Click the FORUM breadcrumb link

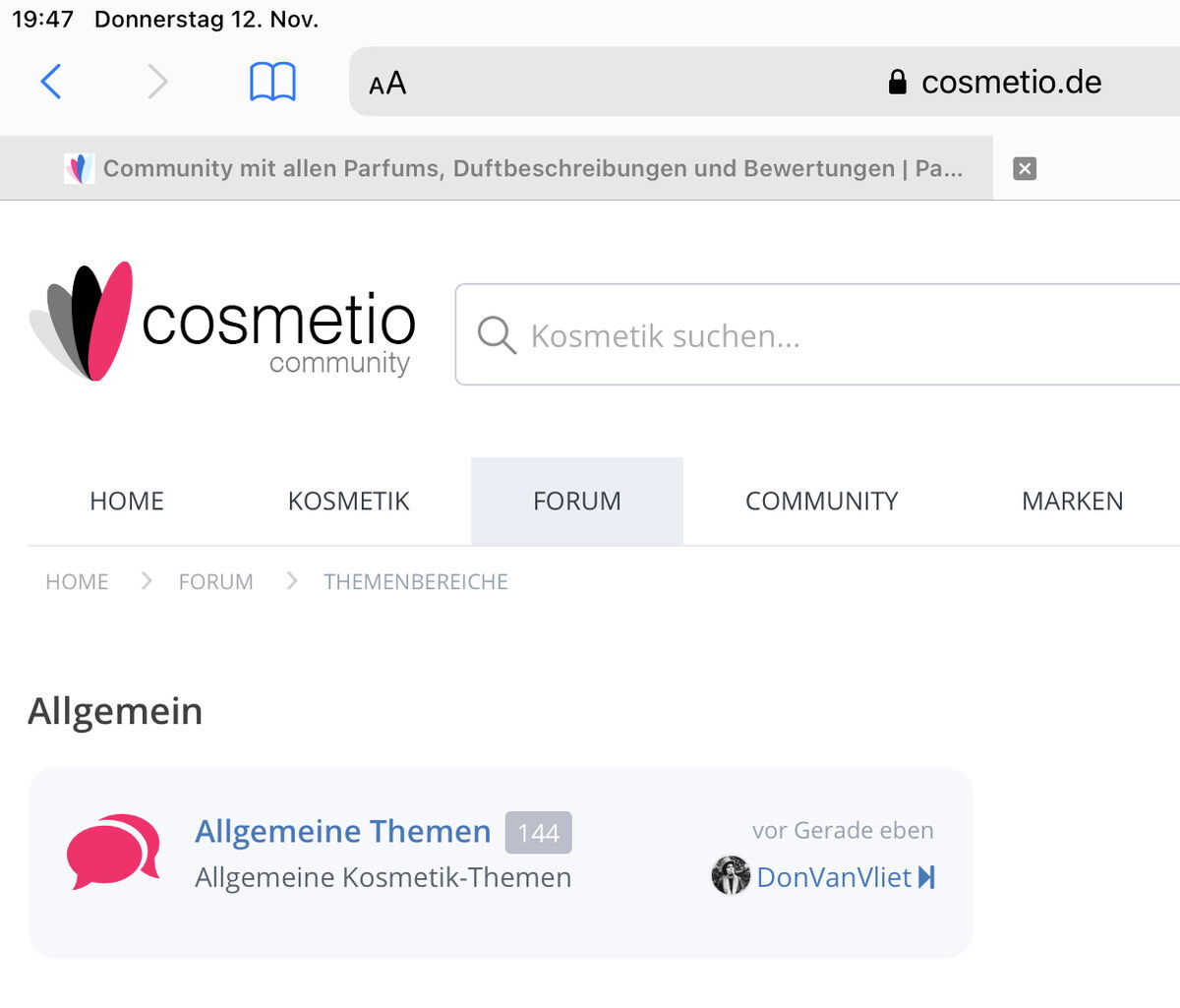215,582
